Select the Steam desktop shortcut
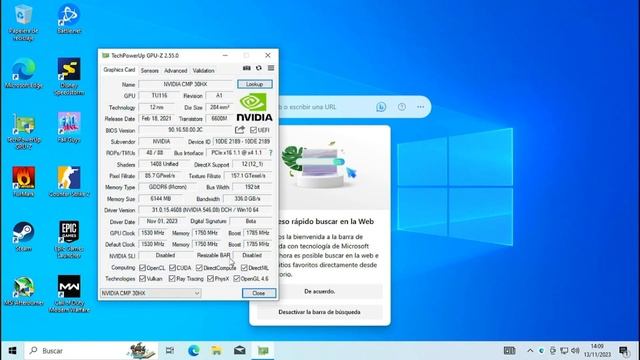Image resolution: width=640 pixels, height=360 pixels. (x=24, y=237)
